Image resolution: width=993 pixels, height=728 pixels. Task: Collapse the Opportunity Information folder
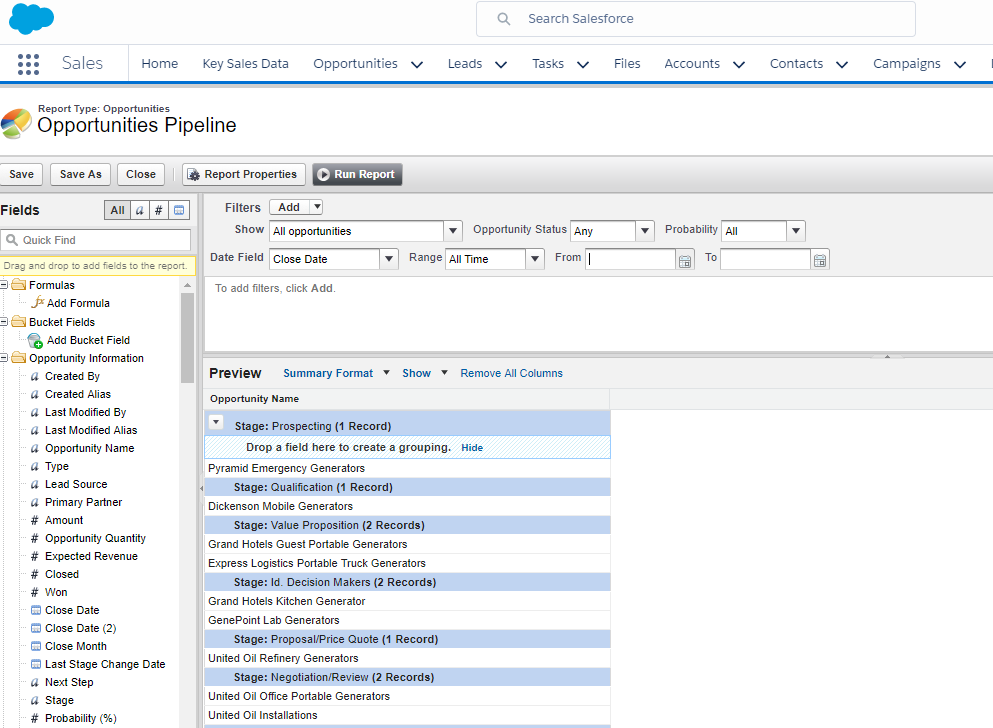(x=4, y=358)
